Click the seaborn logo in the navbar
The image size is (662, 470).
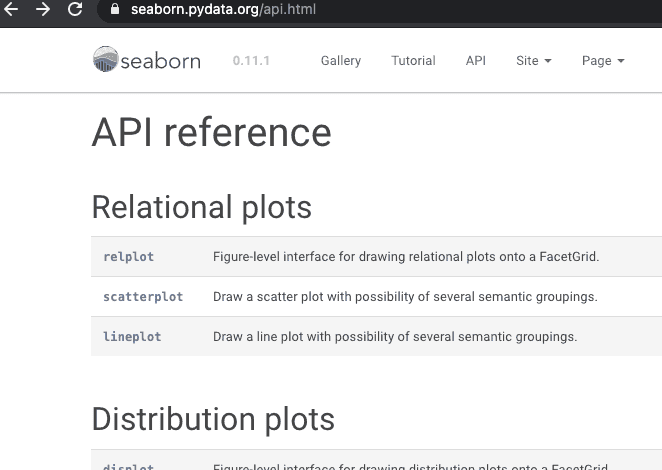click(147, 60)
